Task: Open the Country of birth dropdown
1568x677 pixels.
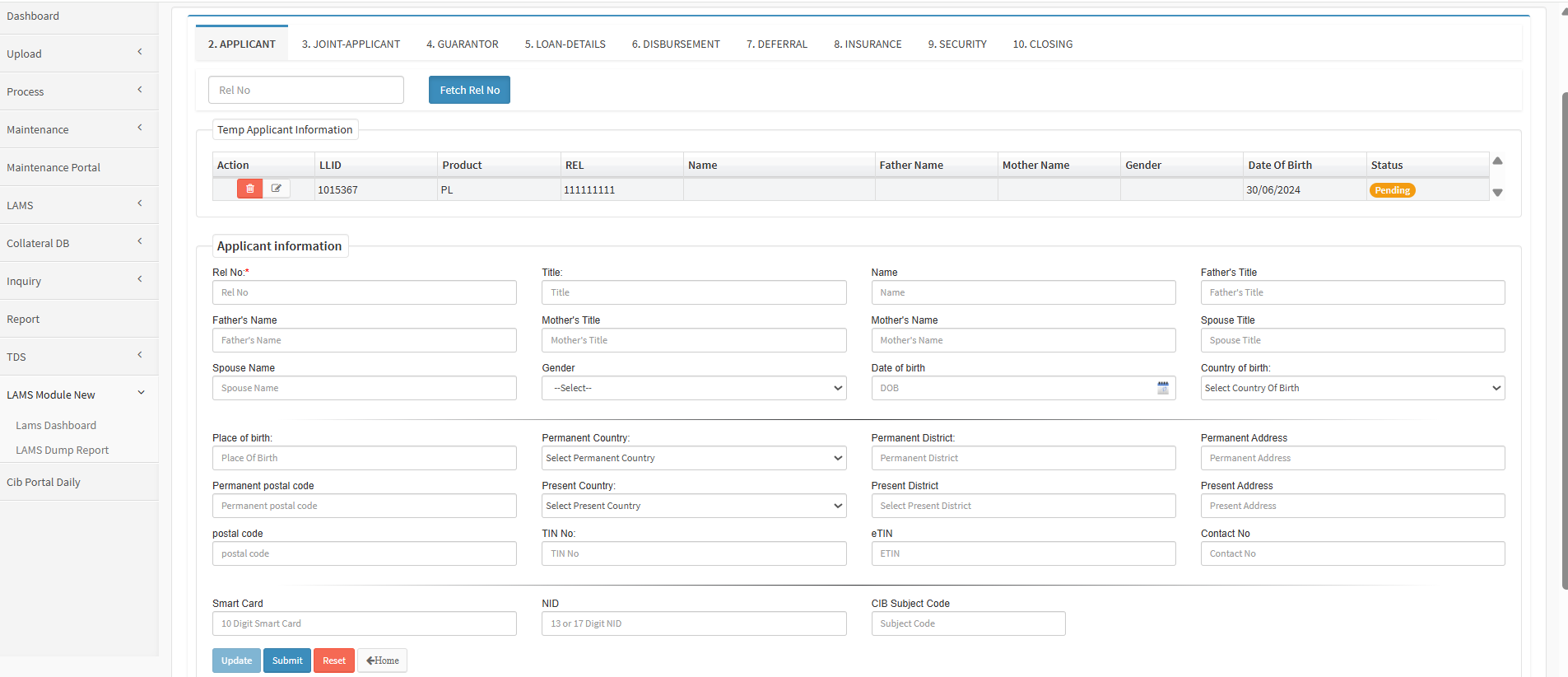Action: (1352, 388)
